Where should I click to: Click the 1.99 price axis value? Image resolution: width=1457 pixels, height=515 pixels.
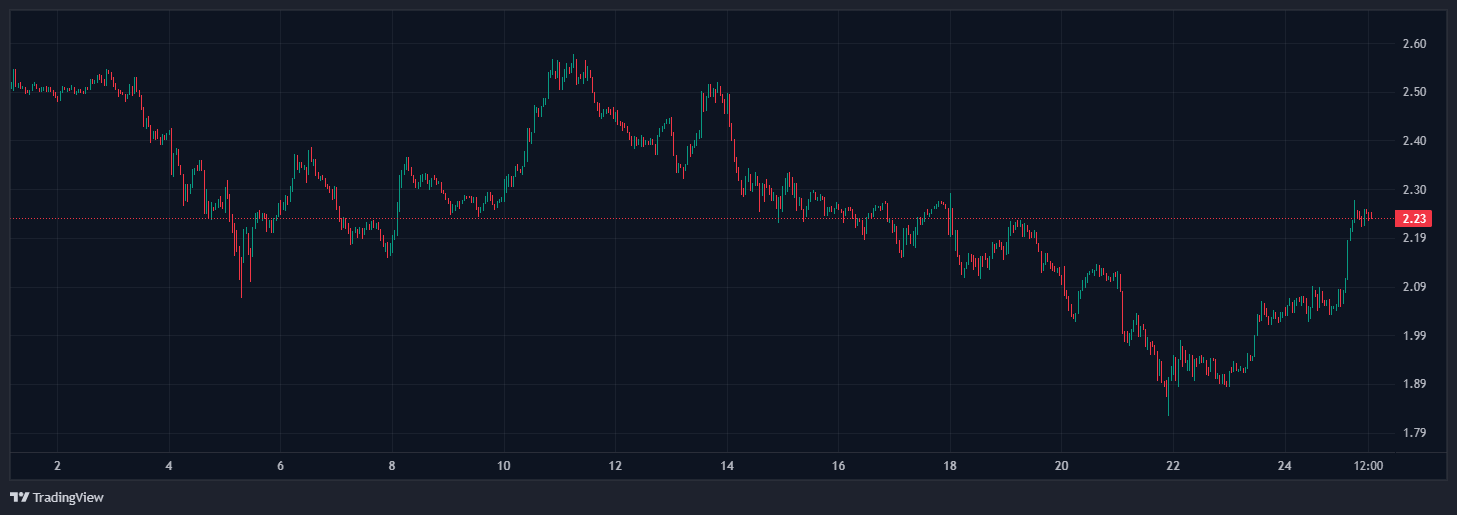1414,336
